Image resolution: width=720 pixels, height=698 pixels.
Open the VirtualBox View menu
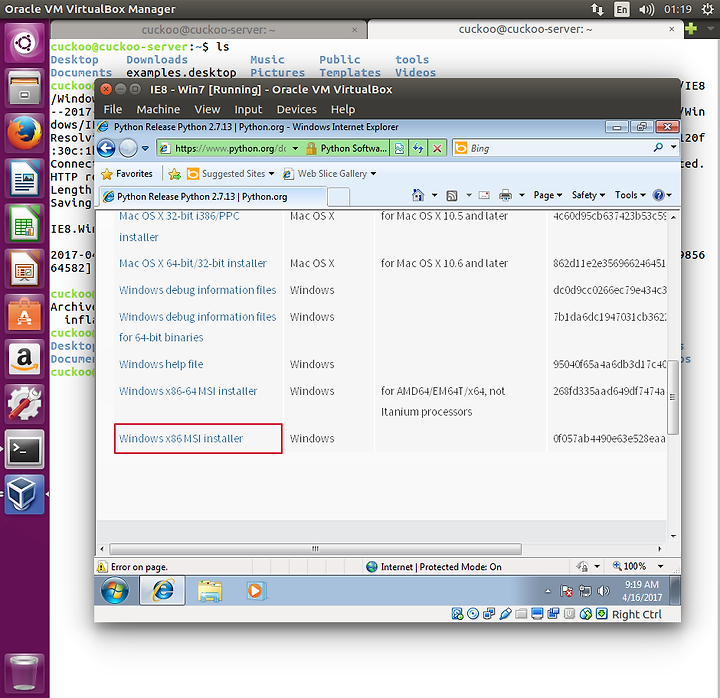[x=207, y=109]
